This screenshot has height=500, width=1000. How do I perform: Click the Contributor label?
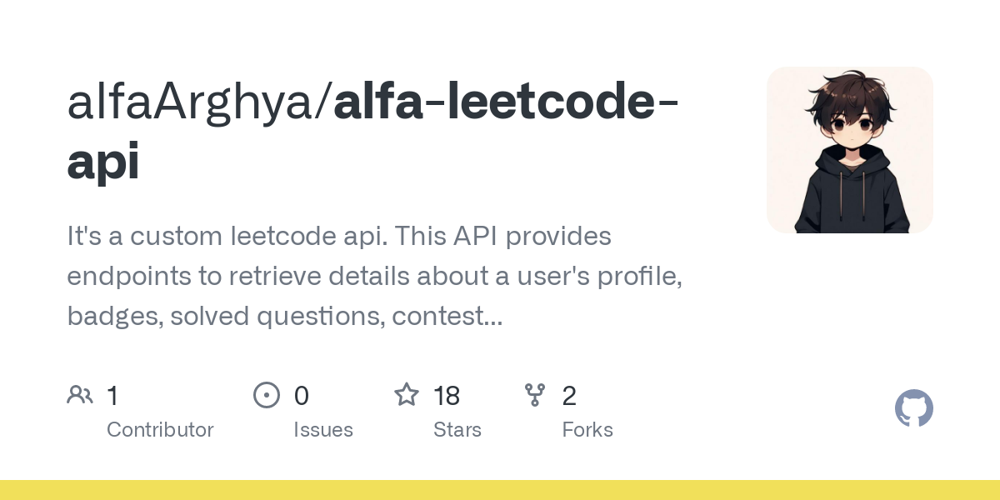click(x=160, y=430)
